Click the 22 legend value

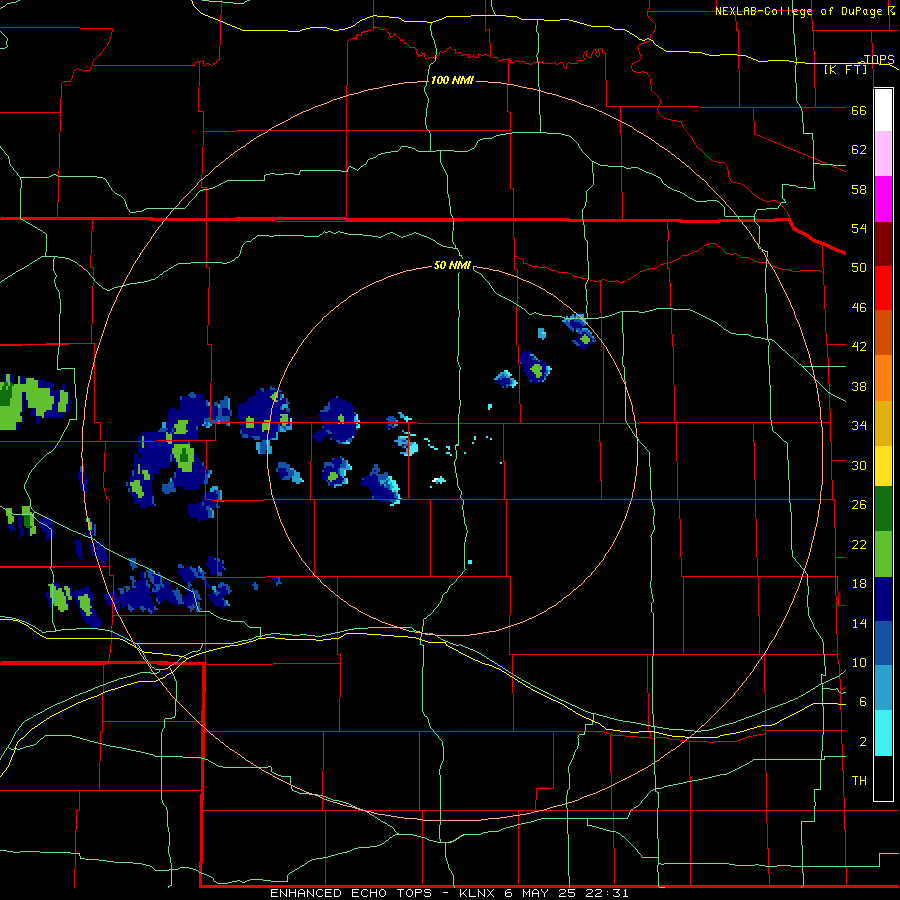pyautogui.click(x=859, y=545)
